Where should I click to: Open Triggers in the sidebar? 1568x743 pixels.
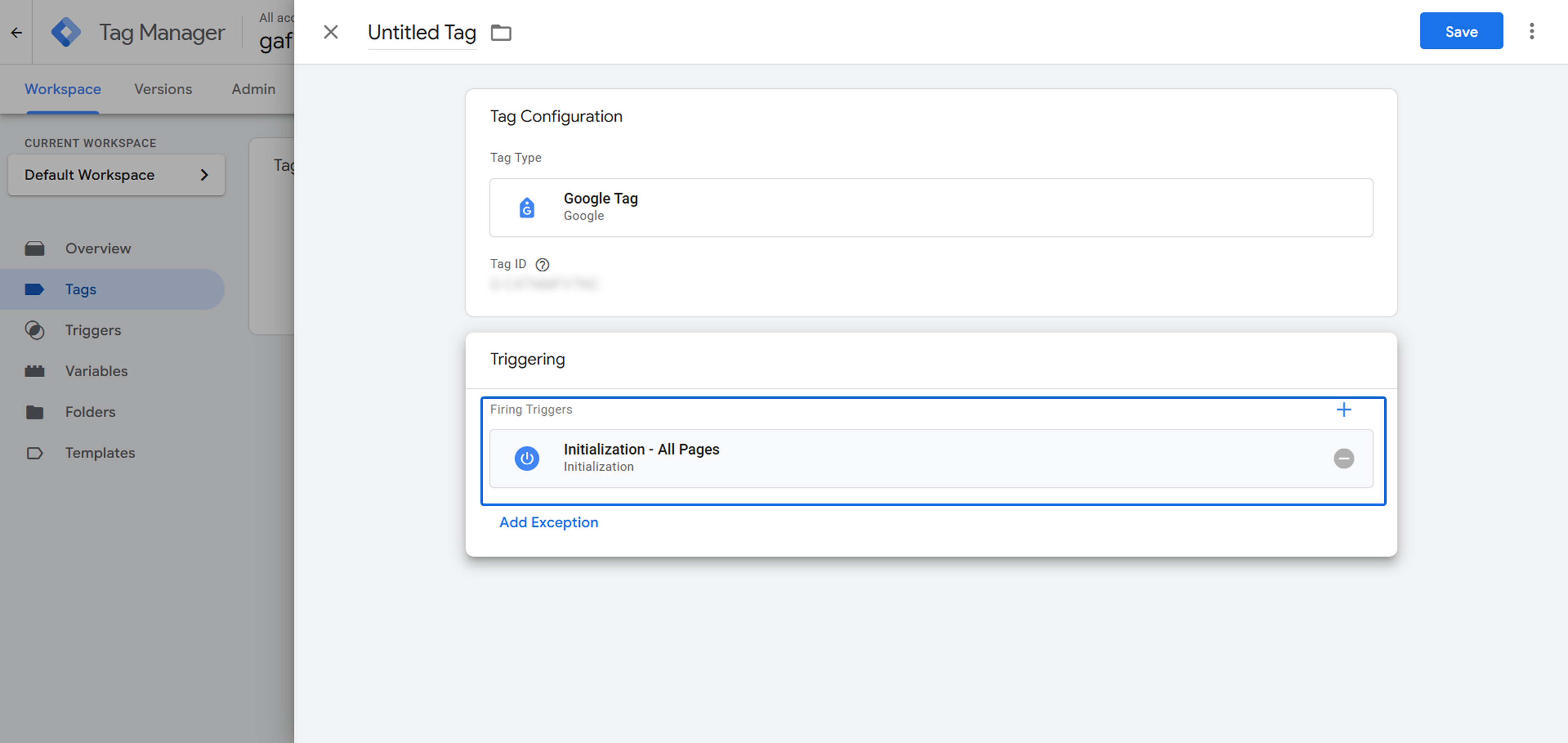112,330
